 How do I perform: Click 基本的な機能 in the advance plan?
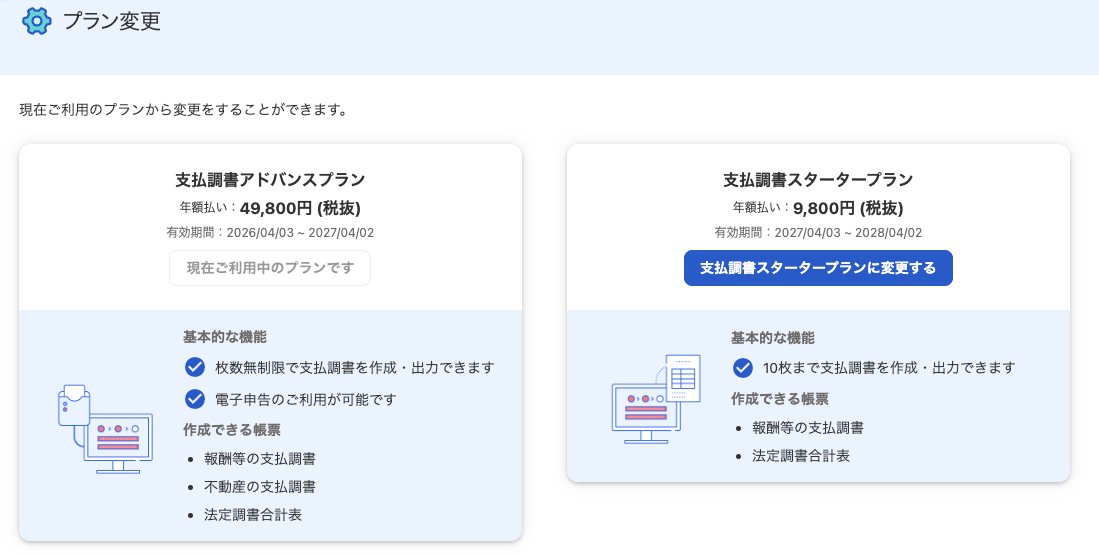(x=225, y=337)
